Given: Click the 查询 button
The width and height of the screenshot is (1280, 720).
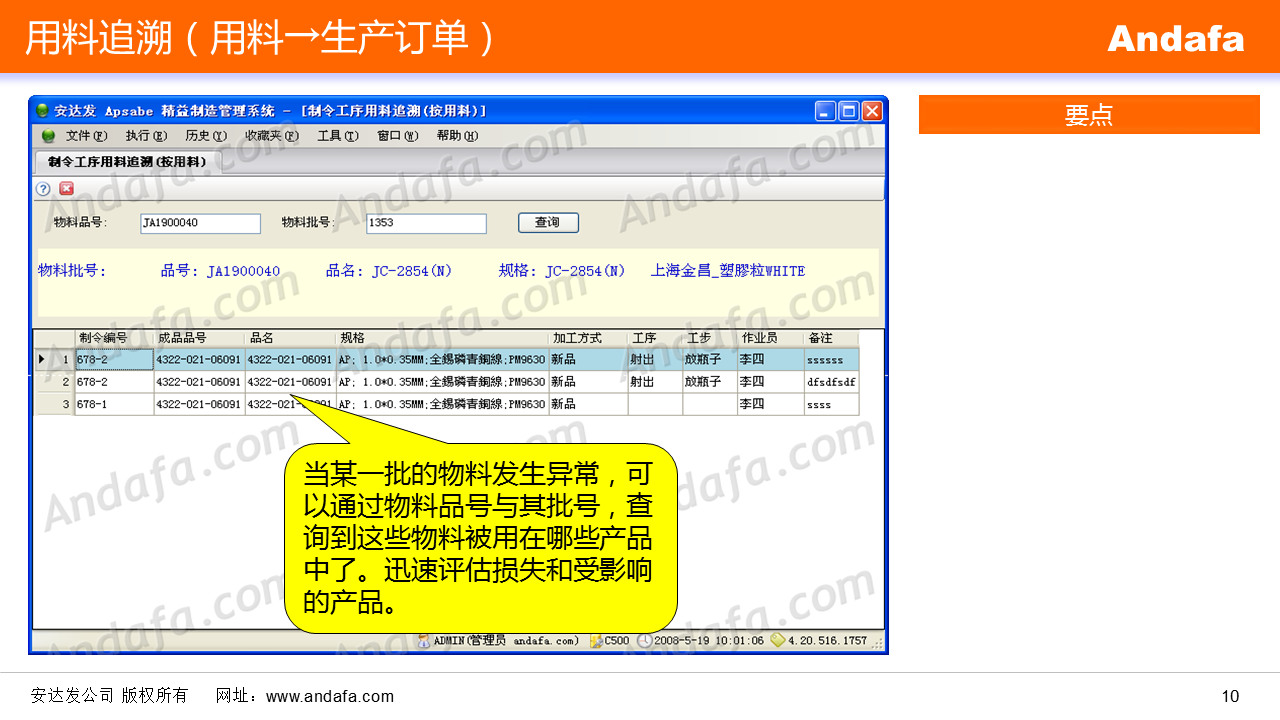Looking at the screenshot, I should (x=548, y=223).
